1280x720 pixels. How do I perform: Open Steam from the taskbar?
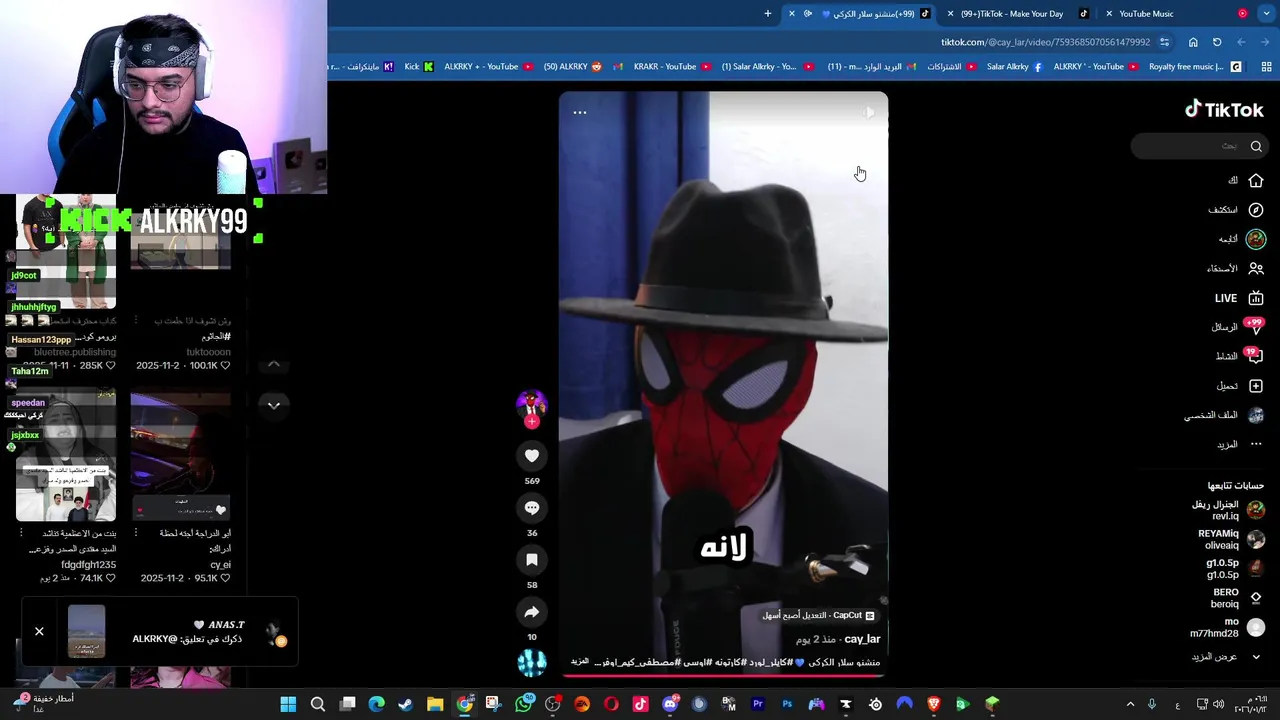coord(406,705)
